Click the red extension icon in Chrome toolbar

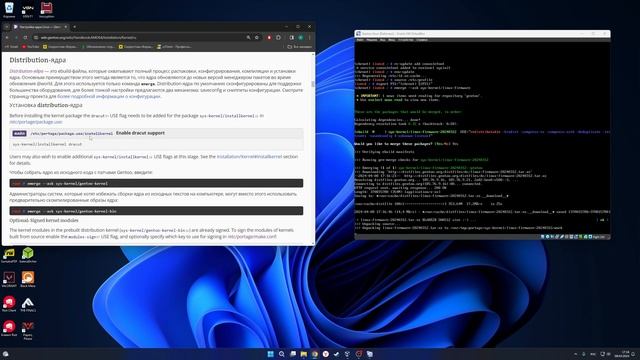pyautogui.click(x=269, y=38)
